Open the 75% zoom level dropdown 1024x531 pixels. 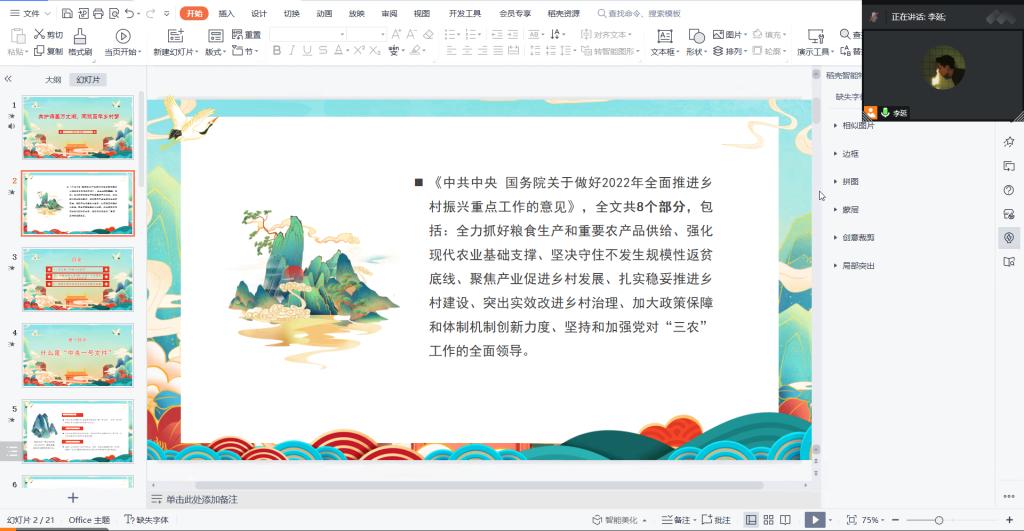pyautogui.click(x=873, y=520)
